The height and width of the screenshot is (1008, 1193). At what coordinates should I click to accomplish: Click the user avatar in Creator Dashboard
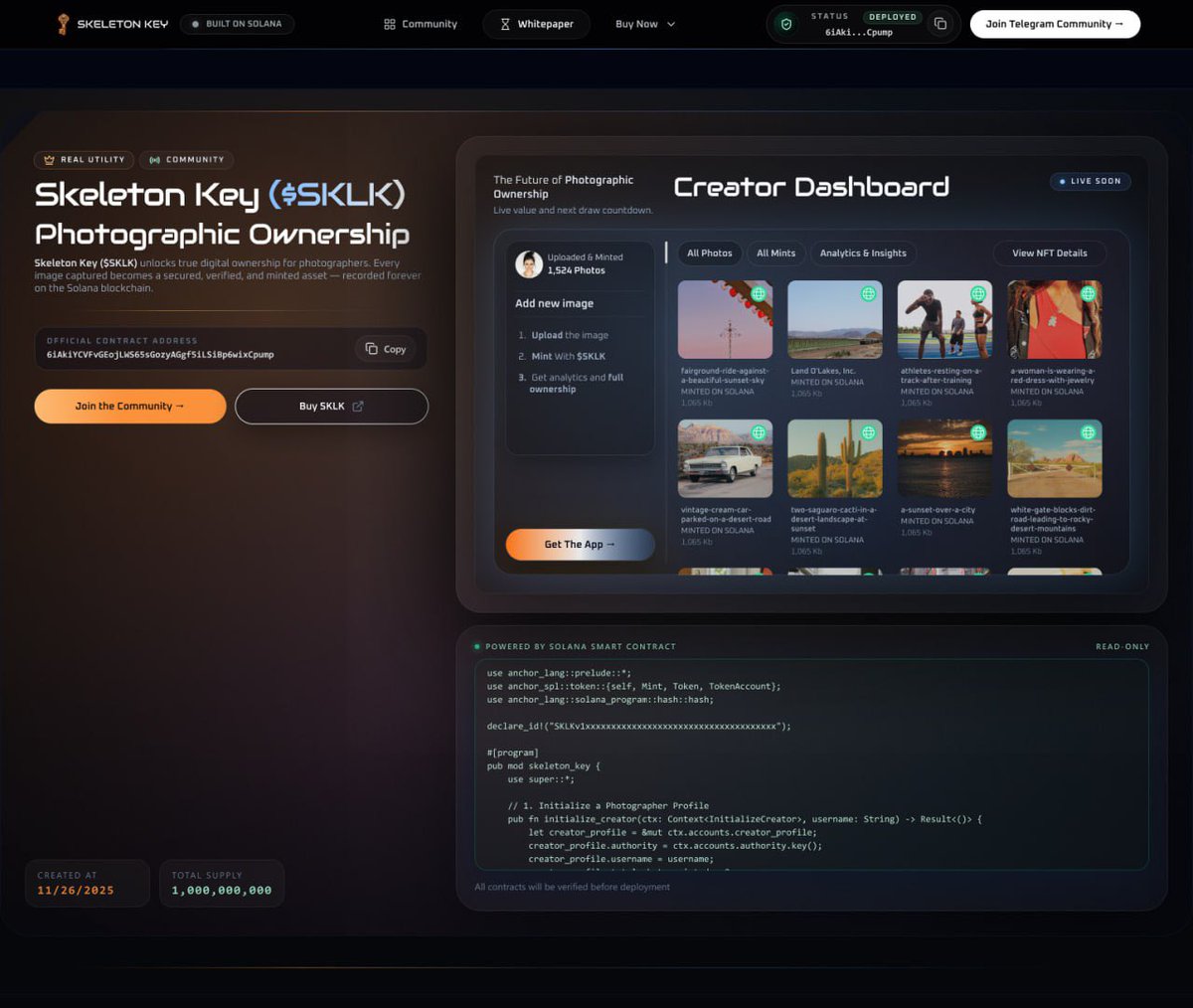529,263
